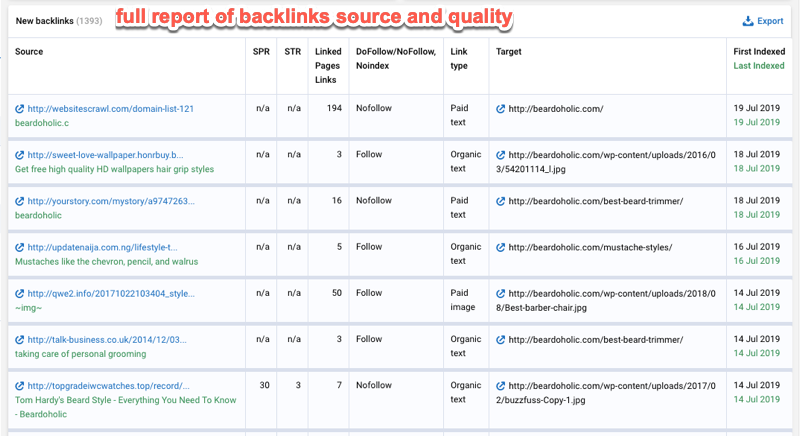Click external link icon for qwe2.info source
This screenshot has height=436, width=800.
click(x=20, y=293)
